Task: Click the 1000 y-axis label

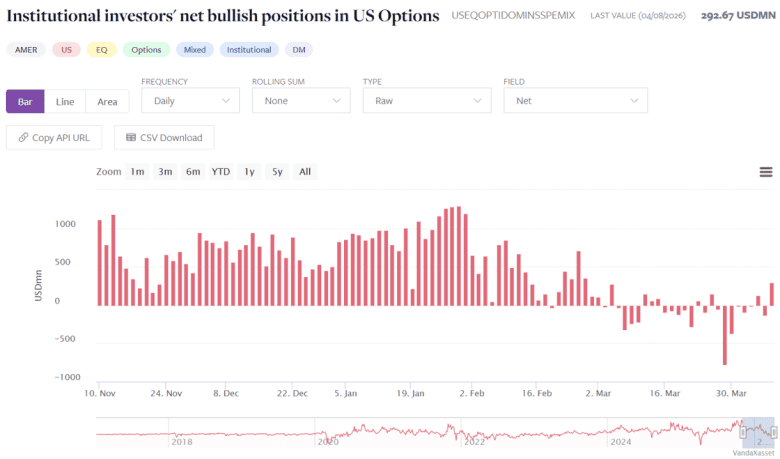Action: 65,224
